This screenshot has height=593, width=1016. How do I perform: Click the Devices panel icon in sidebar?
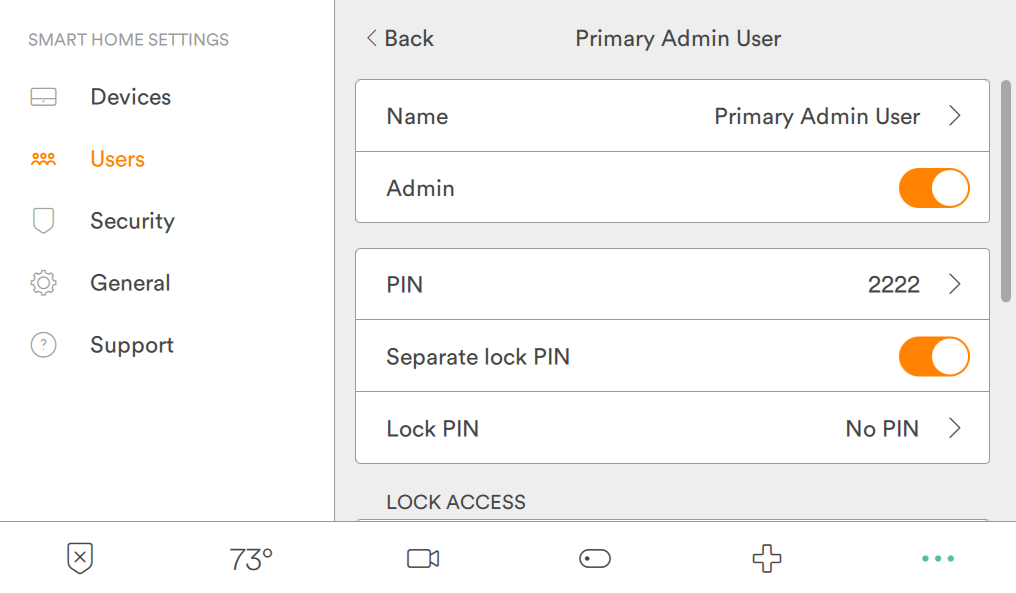tap(43, 97)
